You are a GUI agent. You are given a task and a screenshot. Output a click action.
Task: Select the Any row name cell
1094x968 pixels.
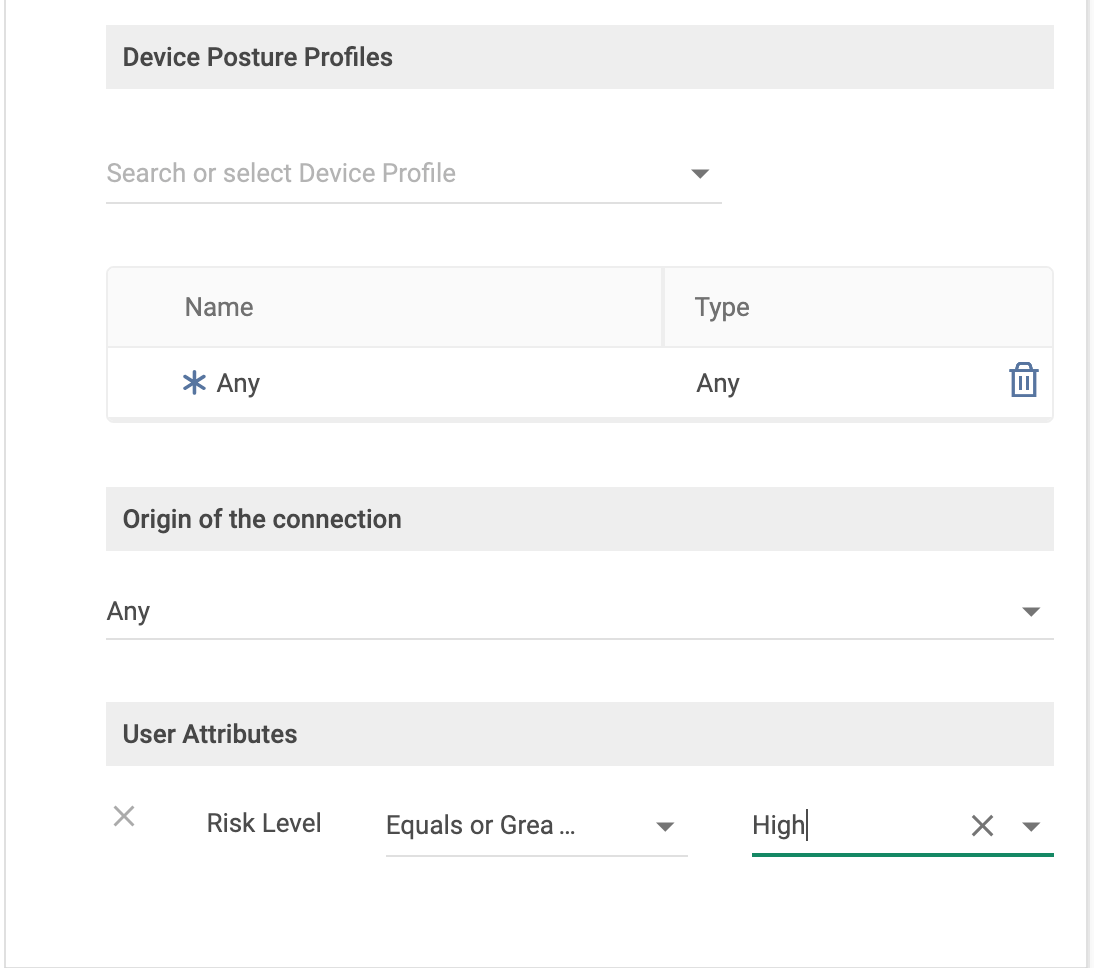(238, 383)
